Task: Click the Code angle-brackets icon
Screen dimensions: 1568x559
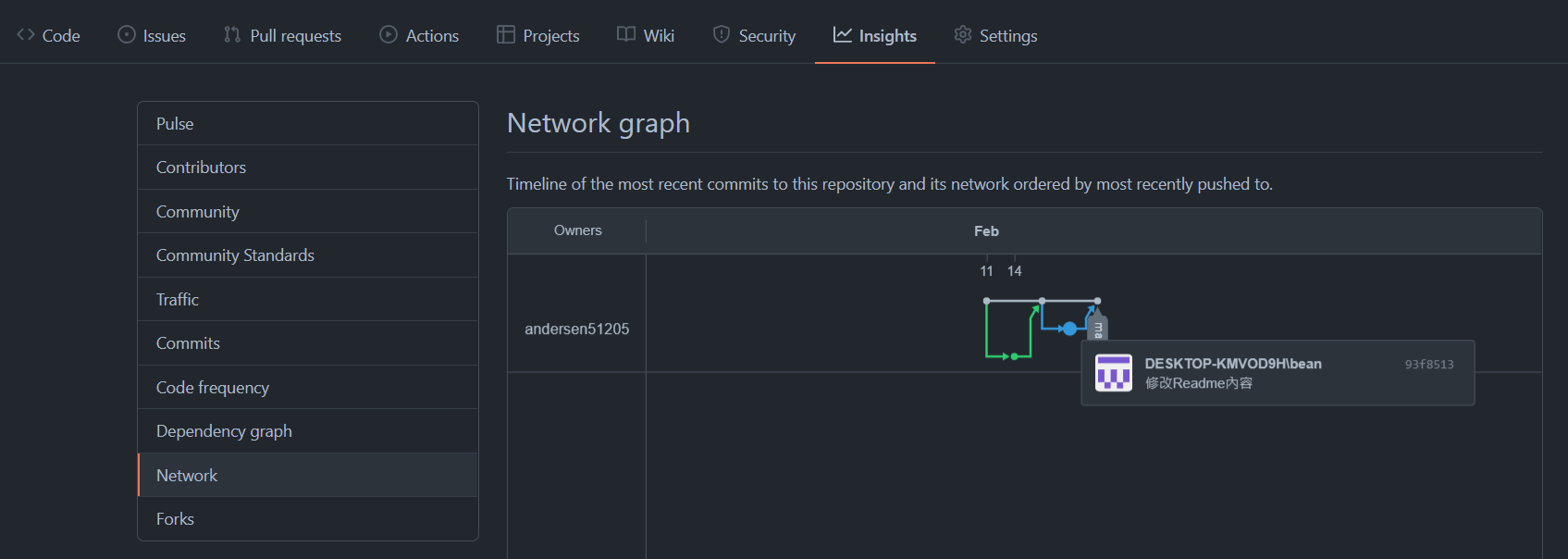Action: click(26, 34)
